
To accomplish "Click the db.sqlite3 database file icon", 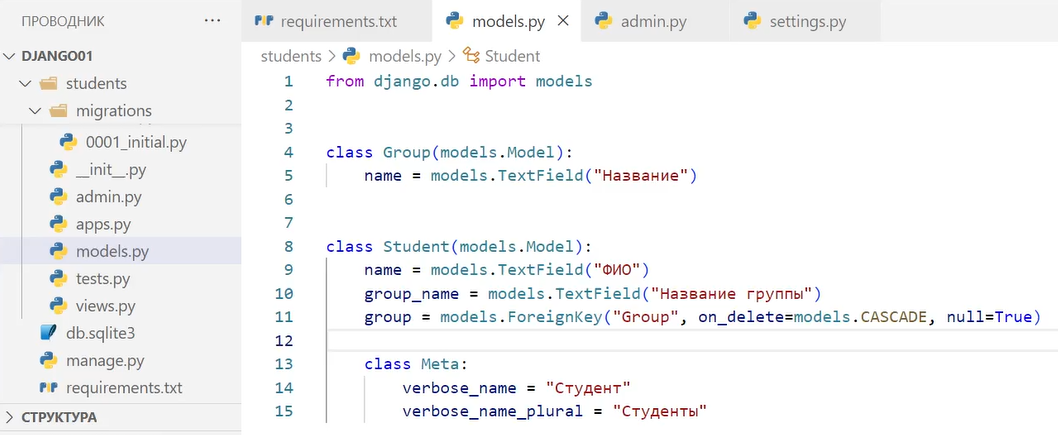I will [x=47, y=333].
